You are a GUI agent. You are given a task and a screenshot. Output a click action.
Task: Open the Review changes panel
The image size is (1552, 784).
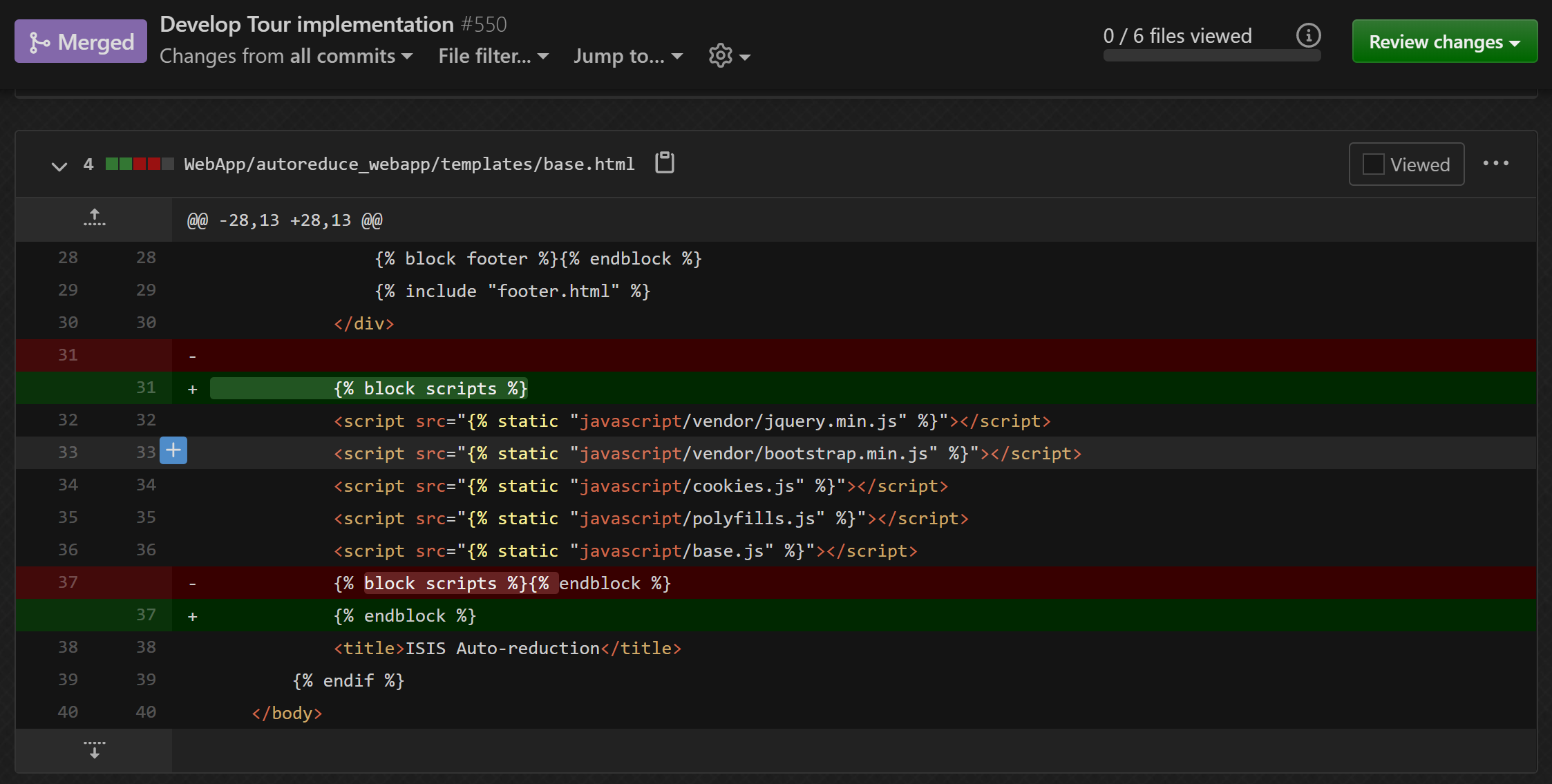pyautogui.click(x=1444, y=41)
